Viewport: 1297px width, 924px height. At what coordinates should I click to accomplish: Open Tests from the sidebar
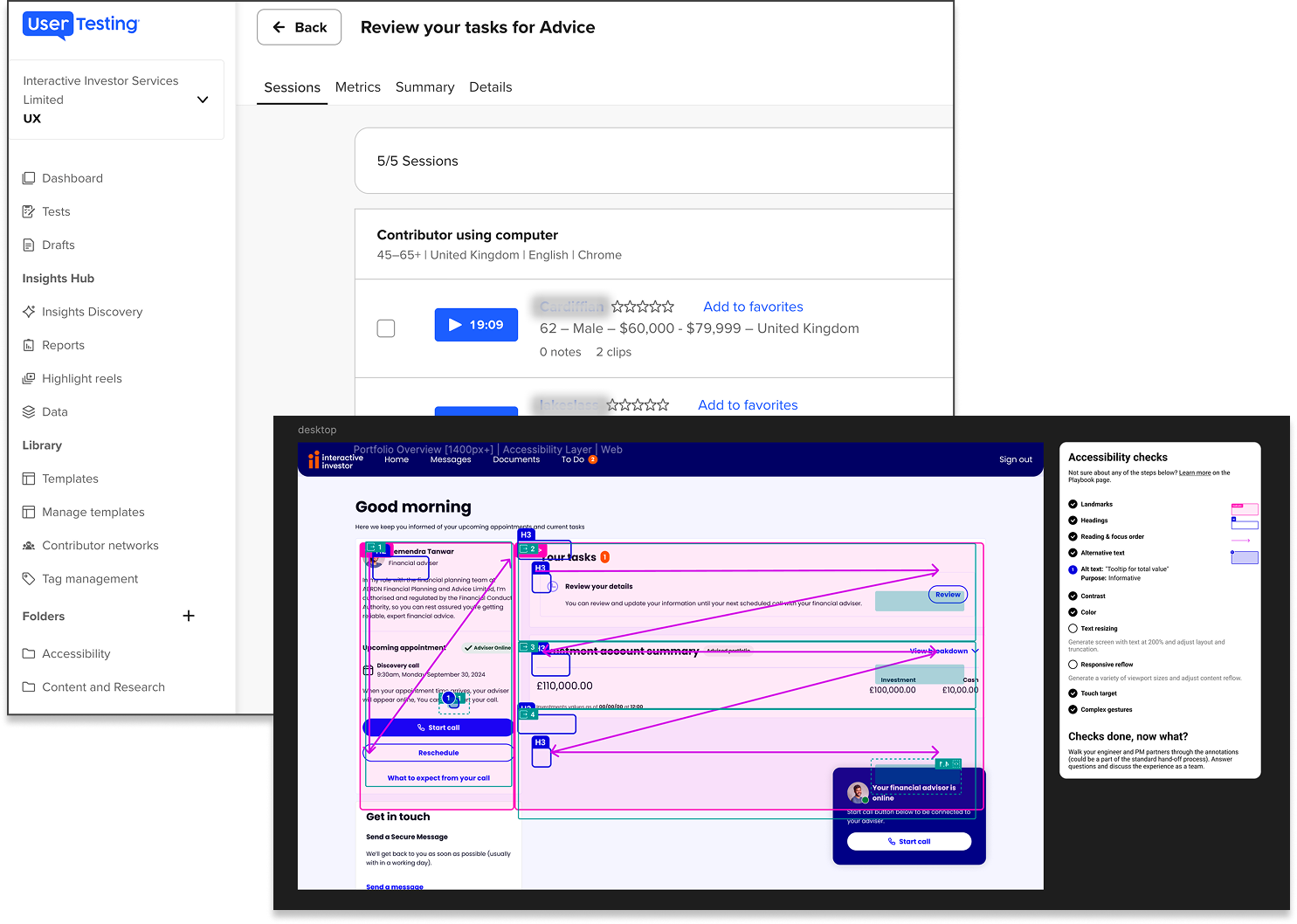(x=45, y=211)
